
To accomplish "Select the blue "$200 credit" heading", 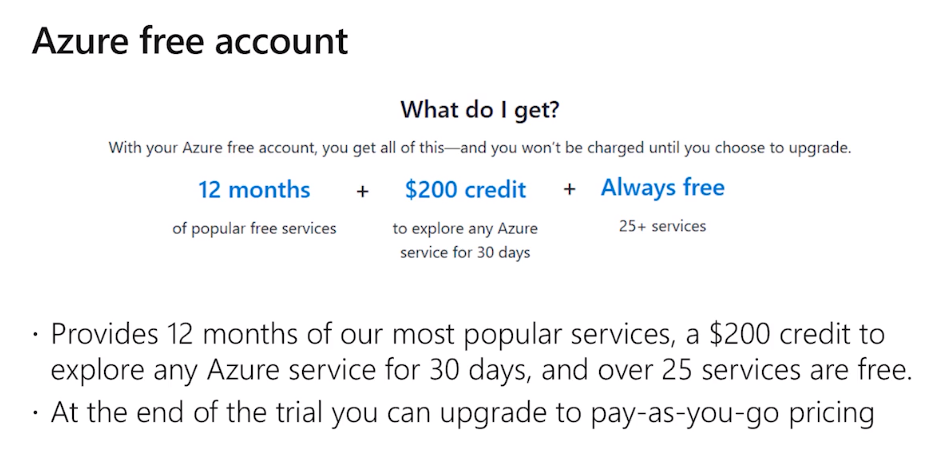I will 465,190.
